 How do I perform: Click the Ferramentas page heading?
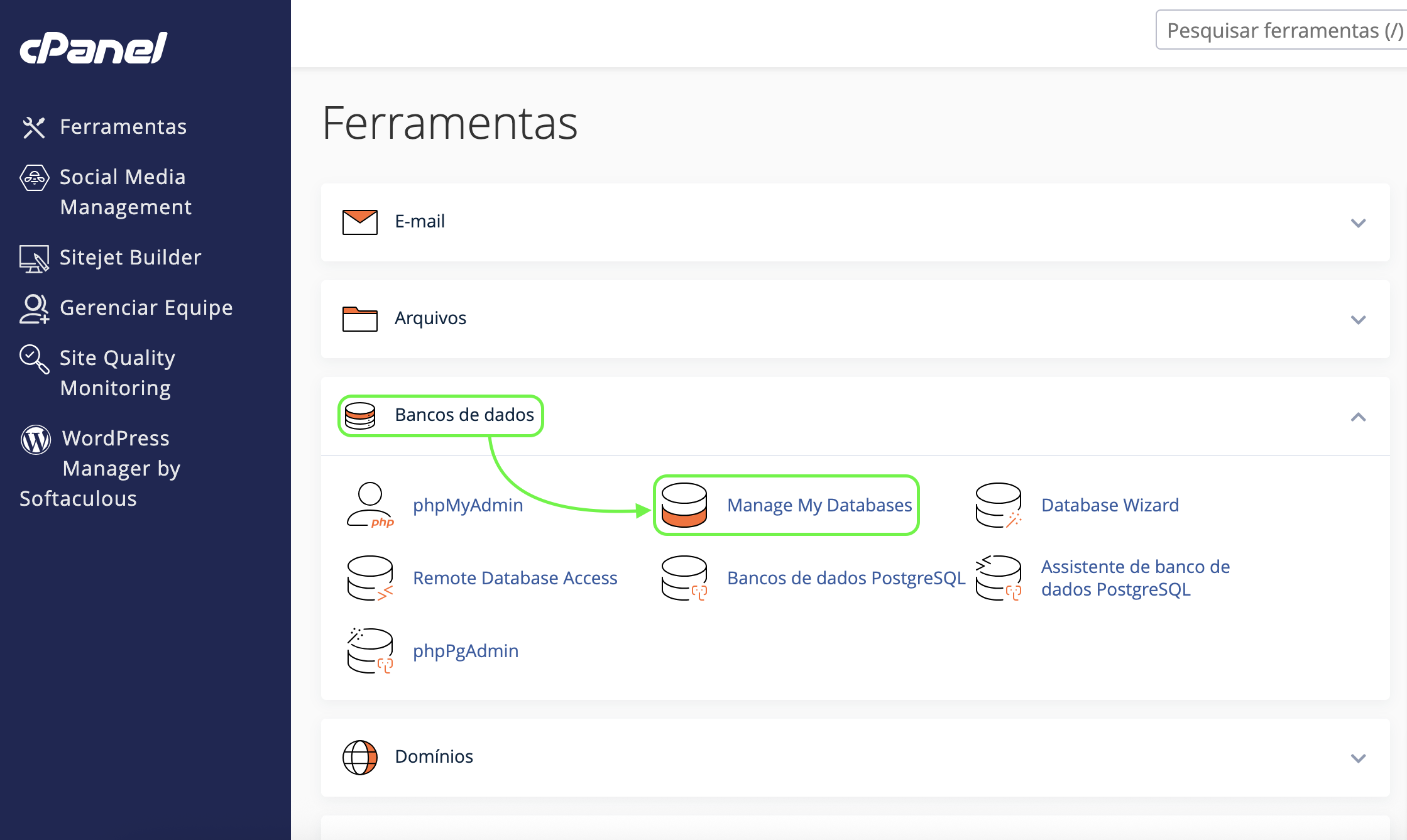[x=450, y=123]
